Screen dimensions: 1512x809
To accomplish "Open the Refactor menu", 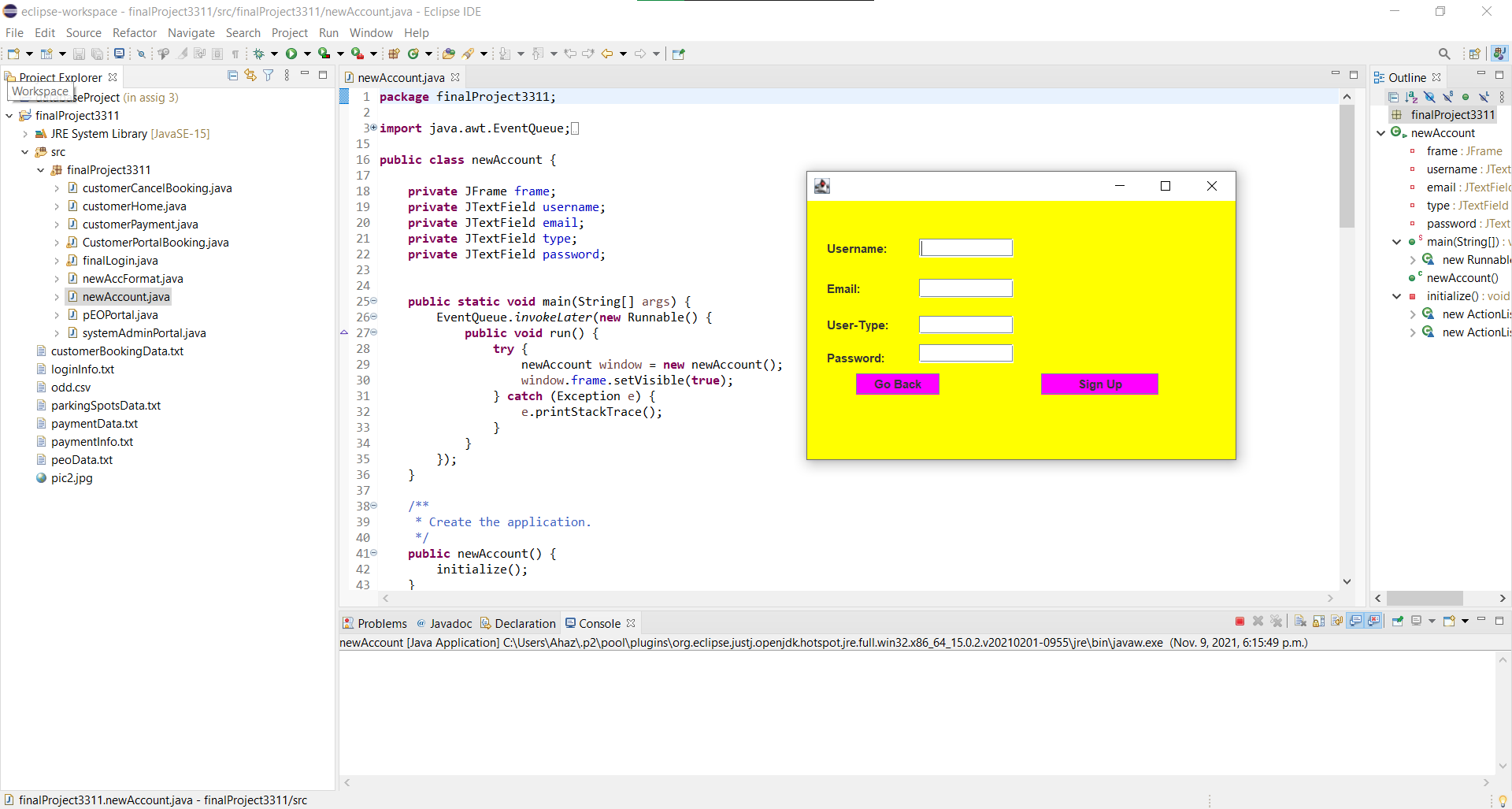I will click(134, 32).
